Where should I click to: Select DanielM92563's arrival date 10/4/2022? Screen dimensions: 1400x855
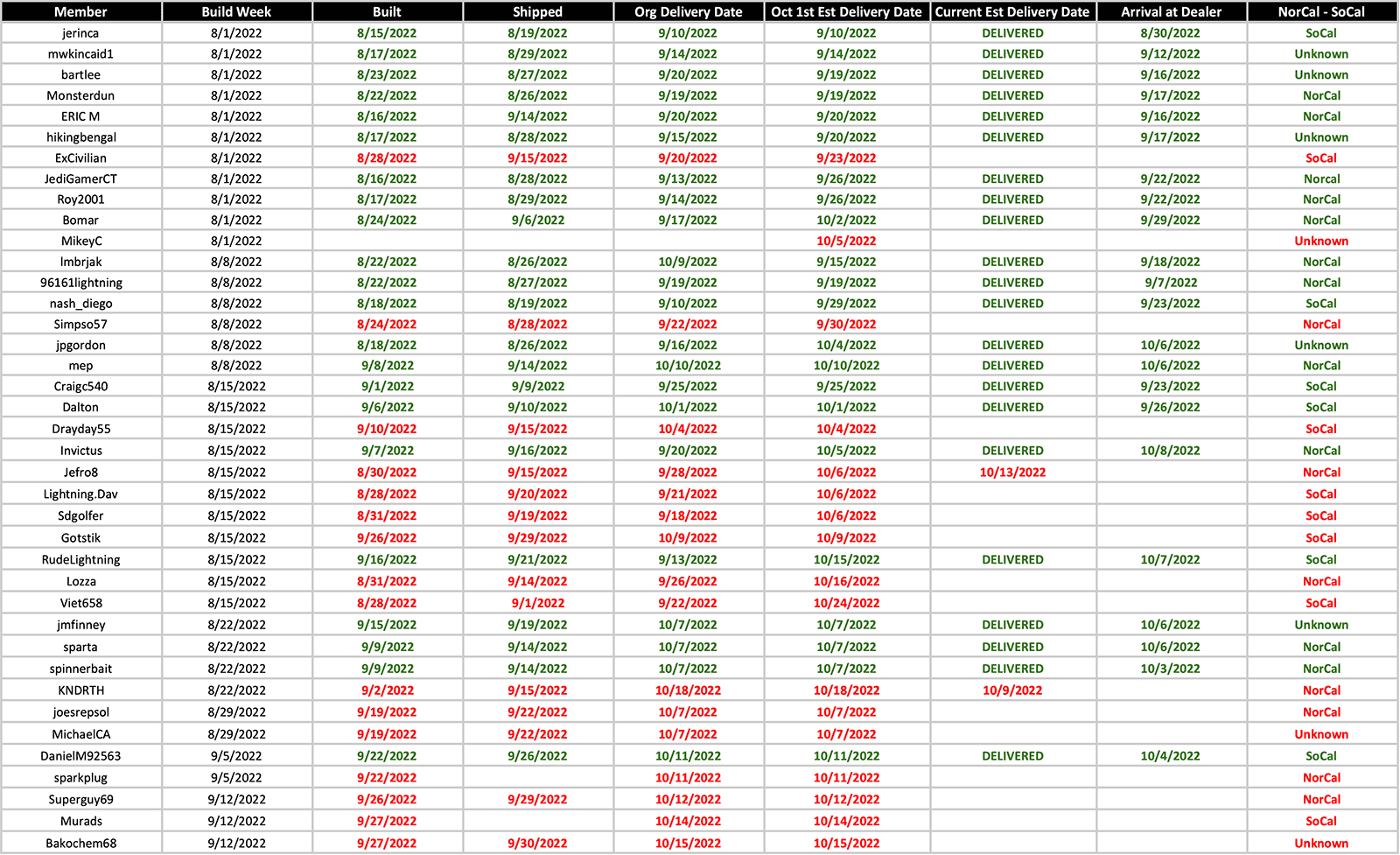1172,756
